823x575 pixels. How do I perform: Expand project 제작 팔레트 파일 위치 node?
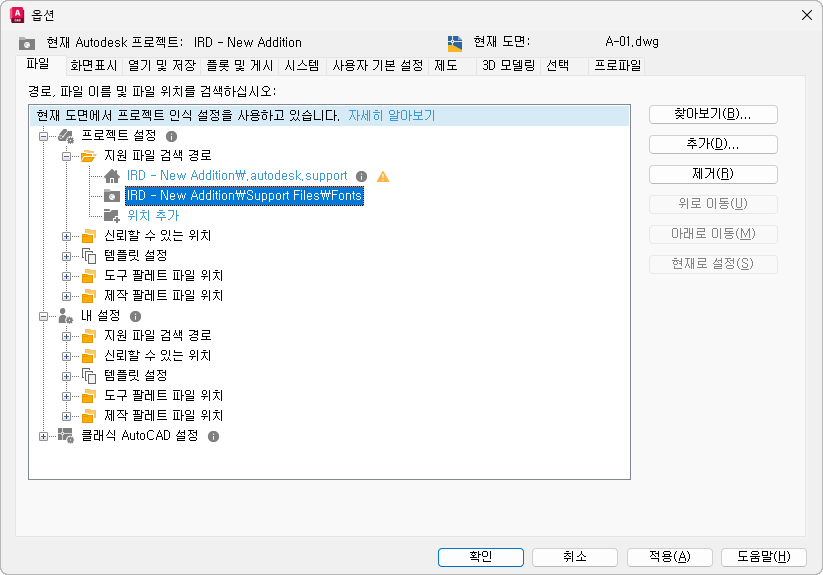[66, 296]
